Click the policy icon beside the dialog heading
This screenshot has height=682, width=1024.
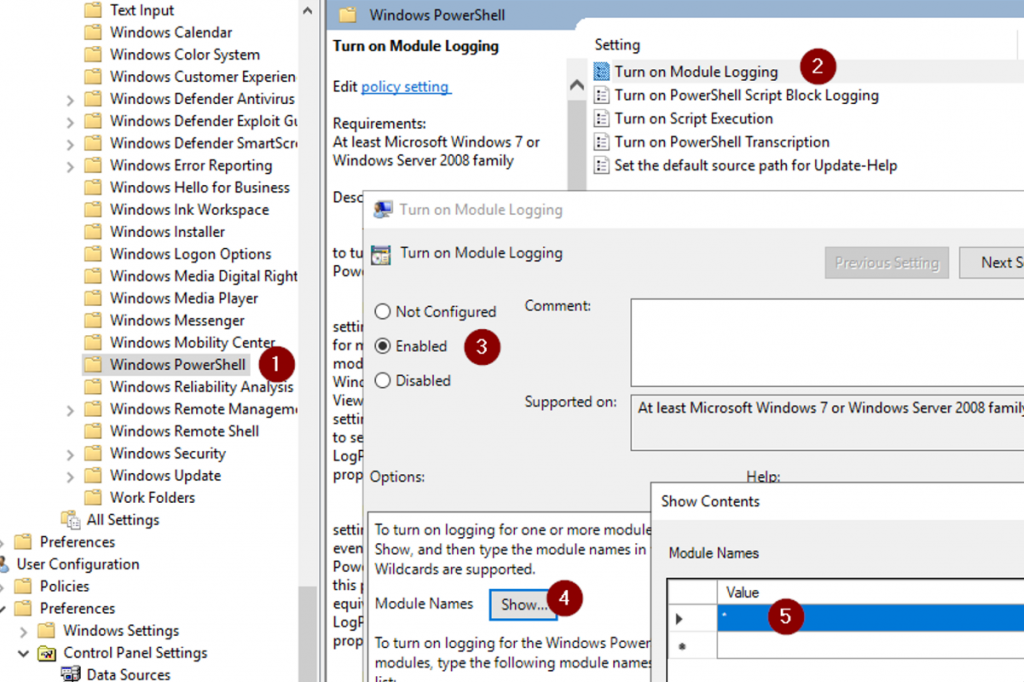point(381,254)
